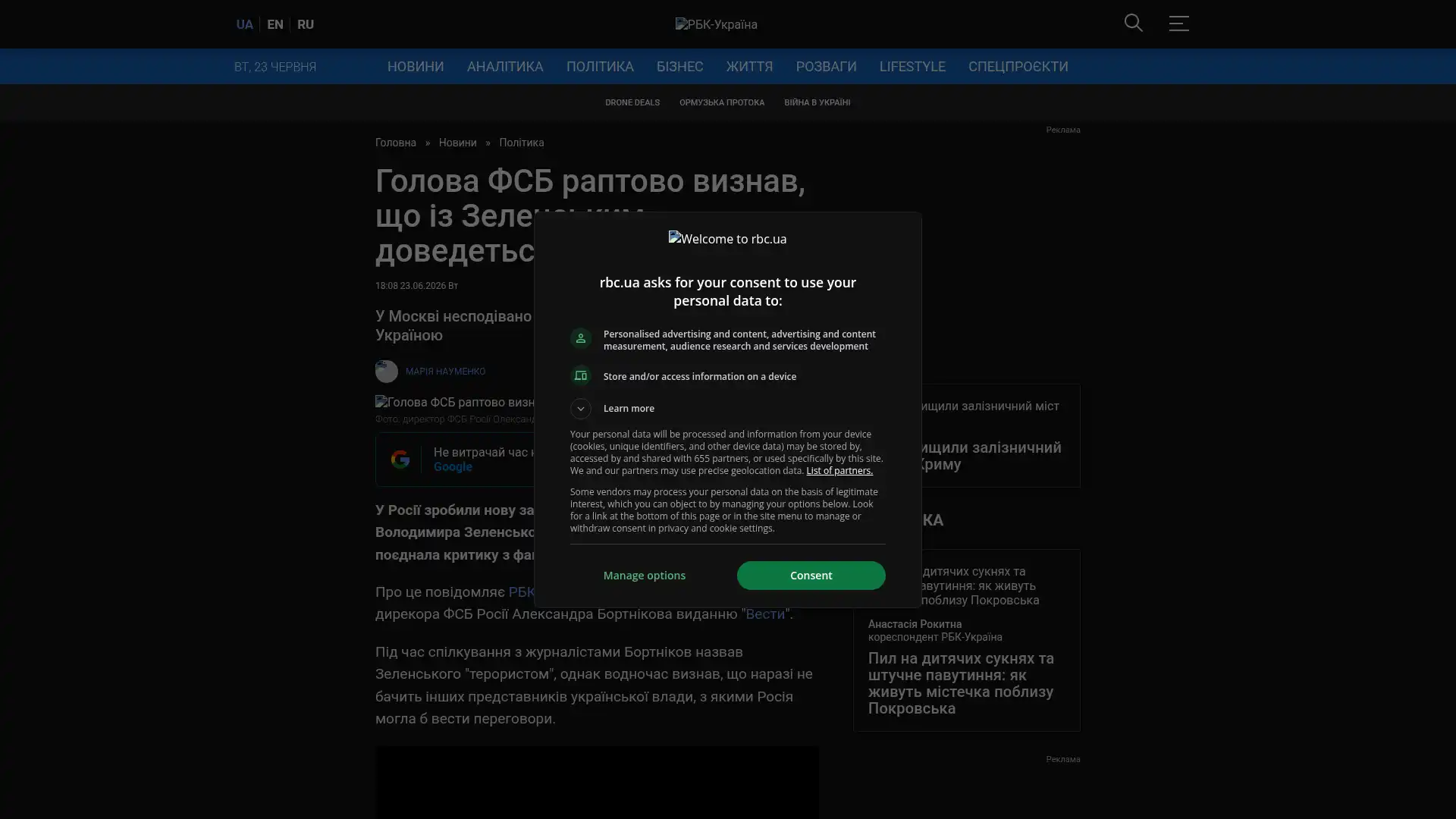
Task: Click Manage options
Action: (645, 576)
